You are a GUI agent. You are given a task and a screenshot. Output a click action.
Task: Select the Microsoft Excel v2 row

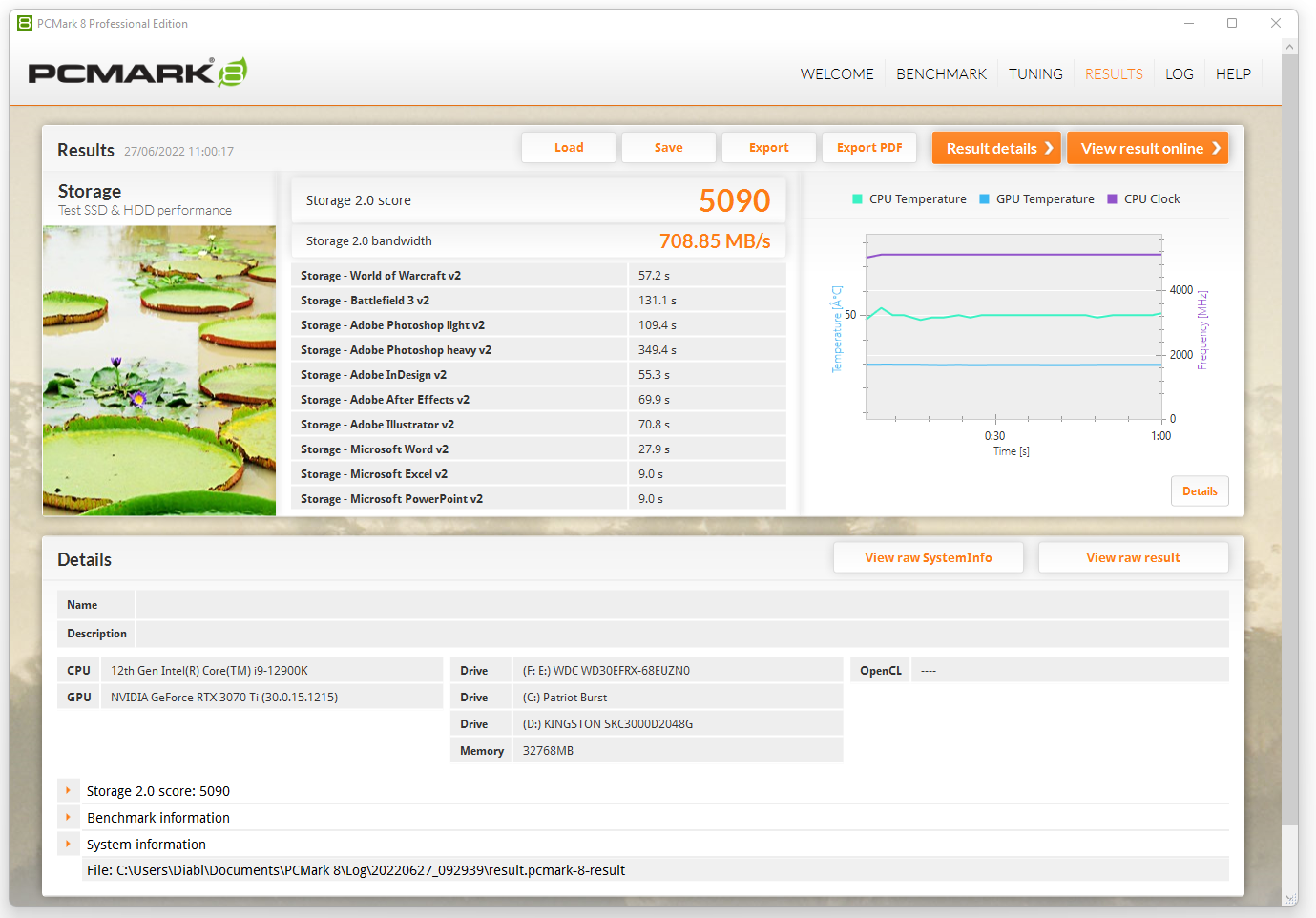pyautogui.click(x=538, y=474)
